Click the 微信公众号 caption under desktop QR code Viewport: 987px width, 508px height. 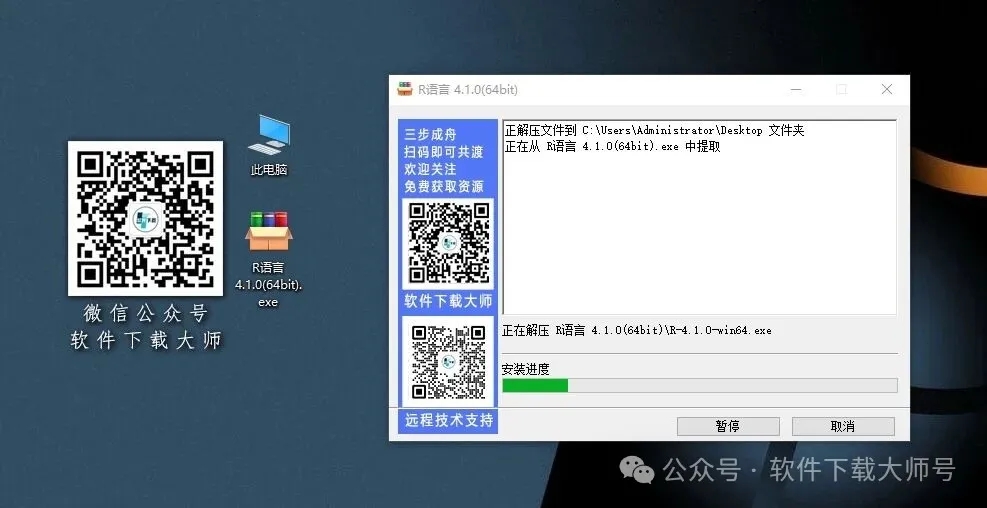145,313
